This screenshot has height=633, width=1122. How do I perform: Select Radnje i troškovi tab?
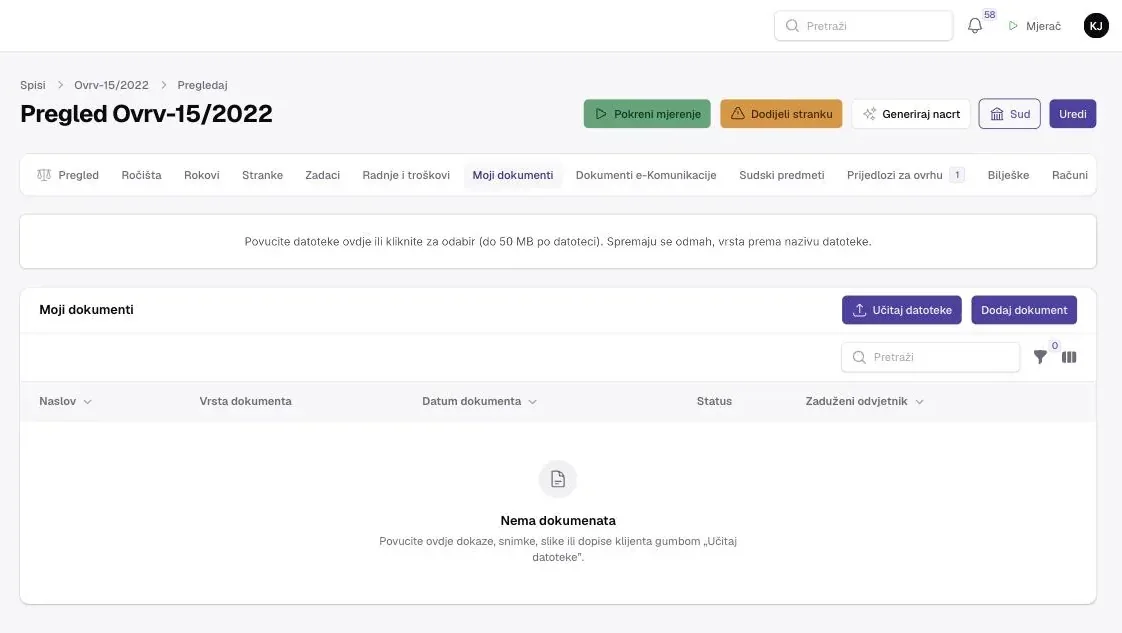[406, 175]
